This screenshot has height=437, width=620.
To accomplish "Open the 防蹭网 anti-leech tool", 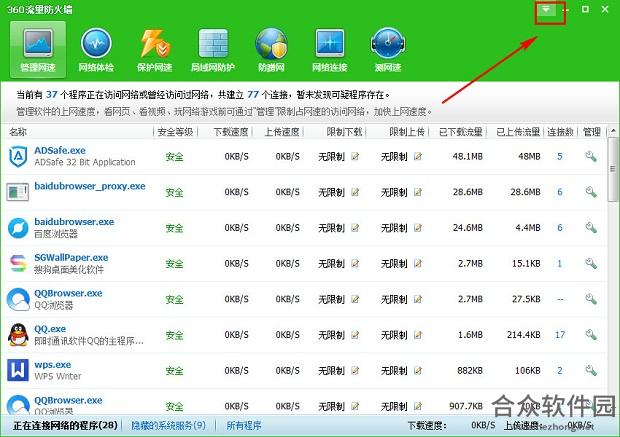I will click(271, 49).
